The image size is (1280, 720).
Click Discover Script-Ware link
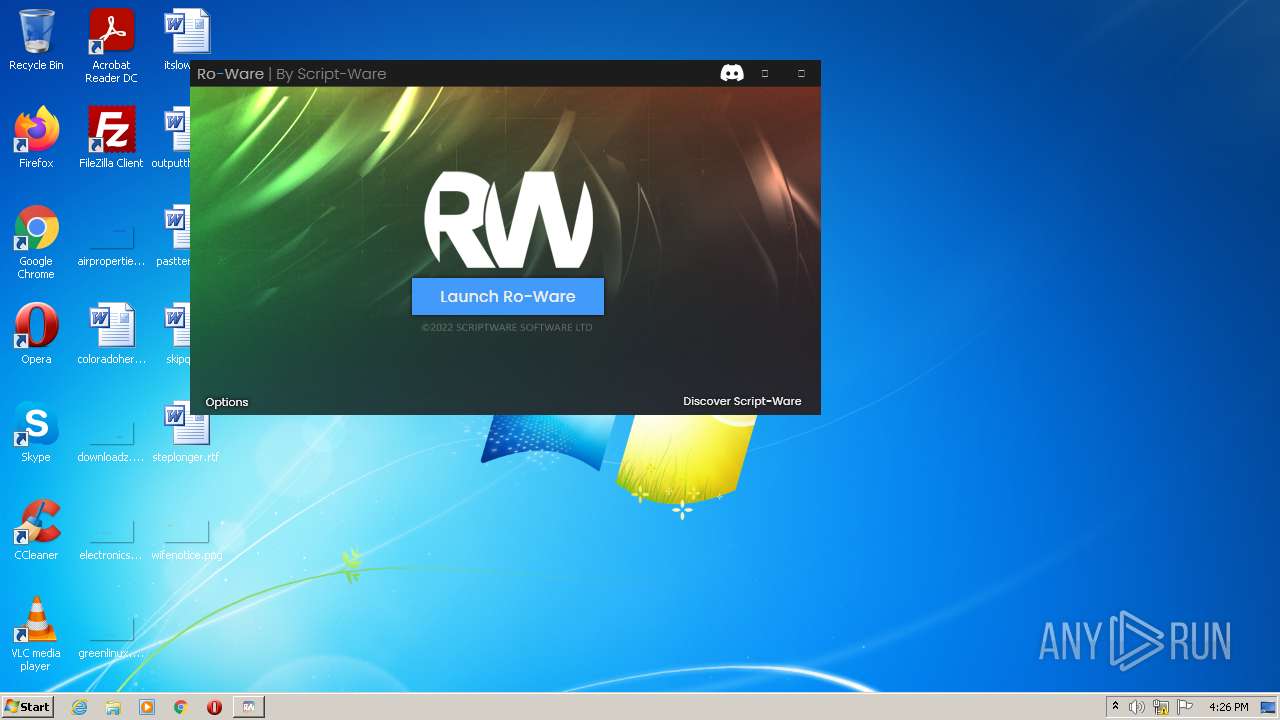(x=742, y=401)
